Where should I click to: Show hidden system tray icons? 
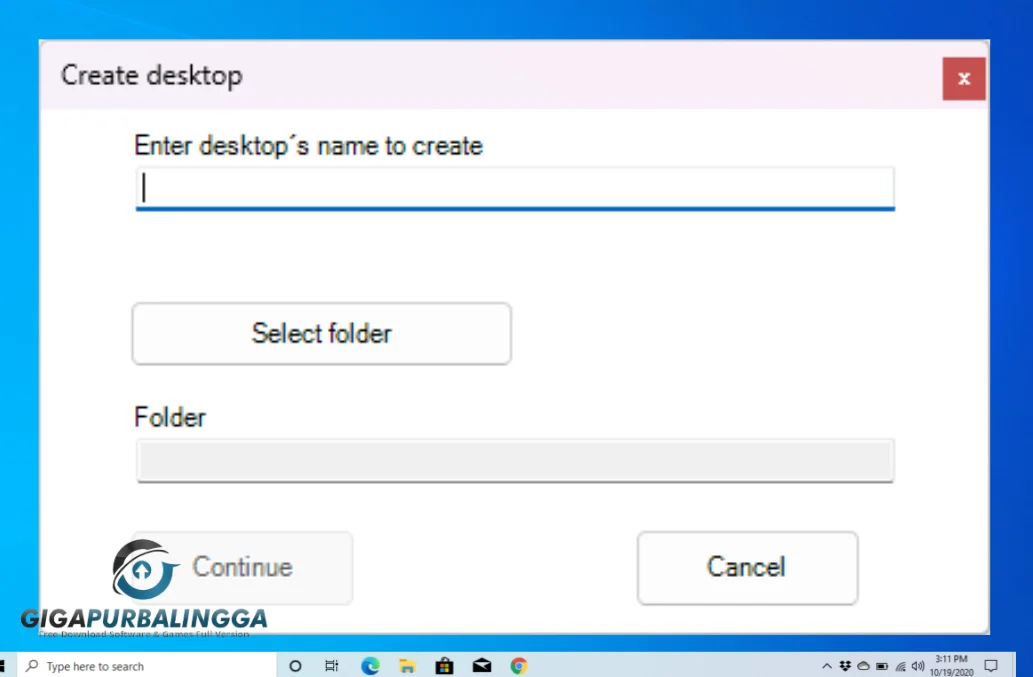pyautogui.click(x=827, y=666)
